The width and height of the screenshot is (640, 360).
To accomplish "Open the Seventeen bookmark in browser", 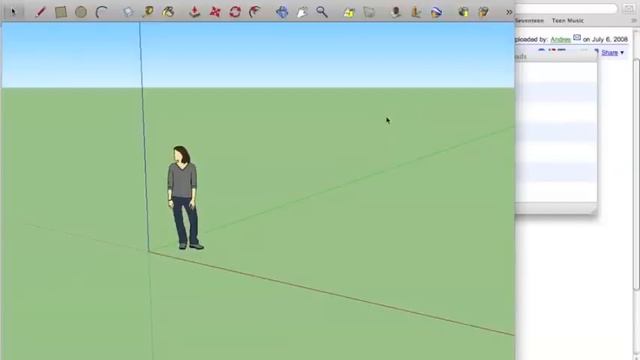I will click(529, 20).
